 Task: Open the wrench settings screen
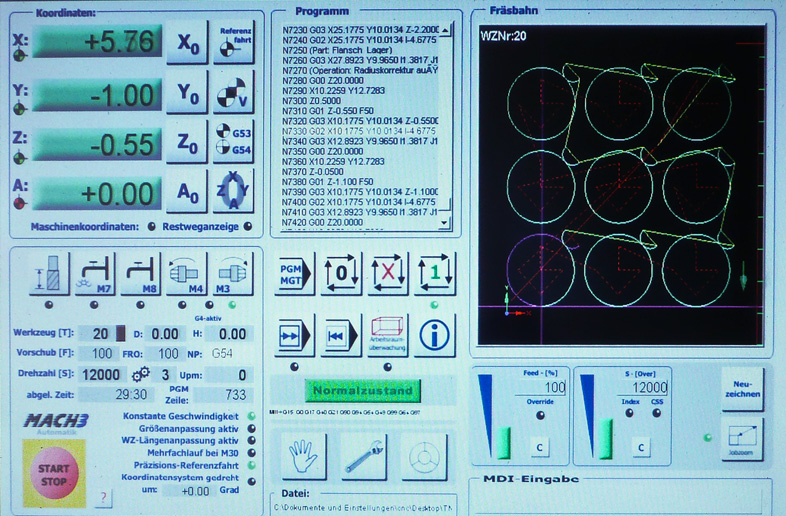pyautogui.click(x=364, y=456)
